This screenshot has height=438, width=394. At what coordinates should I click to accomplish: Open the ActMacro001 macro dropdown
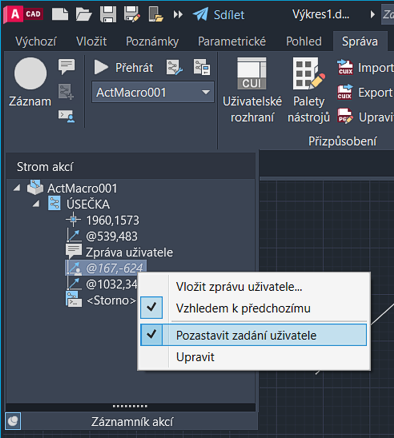[206, 92]
